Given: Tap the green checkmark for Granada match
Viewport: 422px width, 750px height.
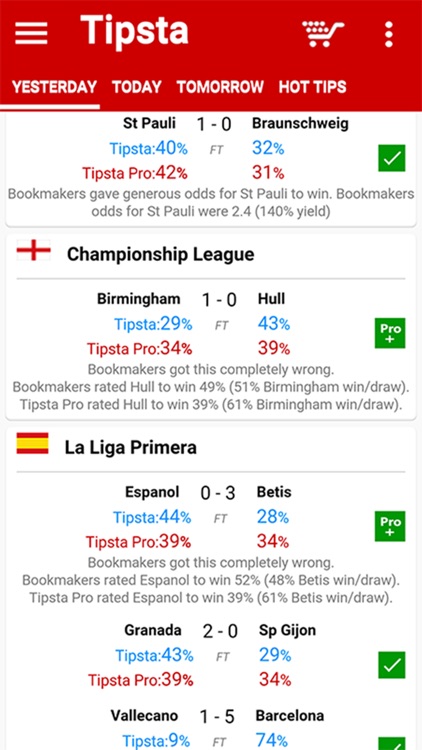Looking at the screenshot, I should pyautogui.click(x=391, y=664).
